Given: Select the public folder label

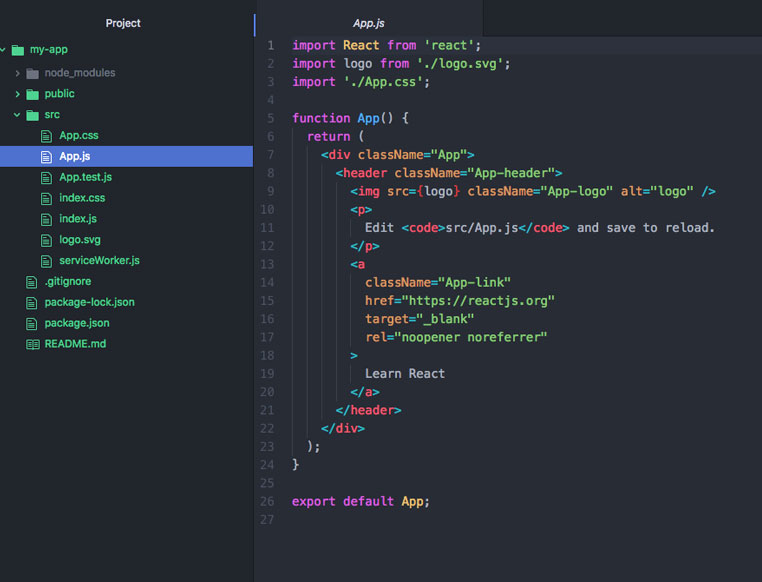Looking at the screenshot, I should (x=59, y=94).
